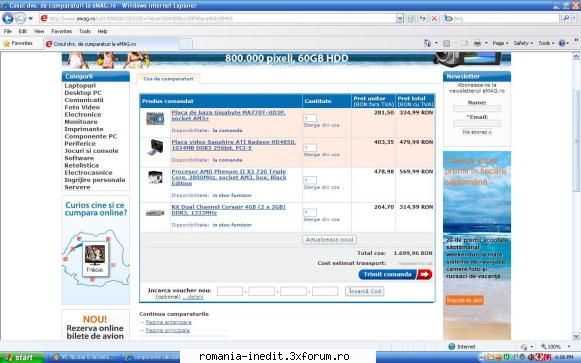This screenshot has height=363, width=581.
Task: Open Kit Dual Channel Corsair 4GB link
Action: click(x=228, y=210)
